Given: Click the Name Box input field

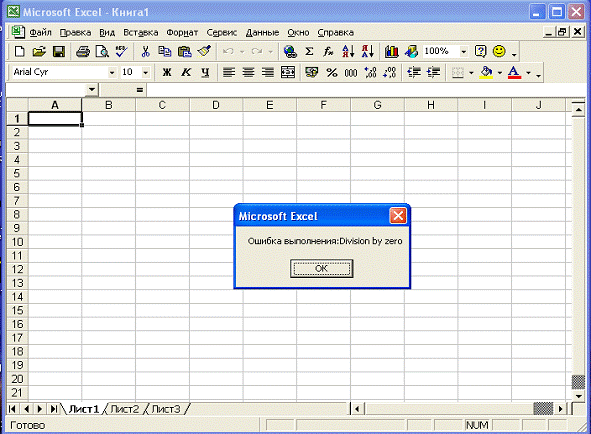Looking at the screenshot, I should 46,90.
